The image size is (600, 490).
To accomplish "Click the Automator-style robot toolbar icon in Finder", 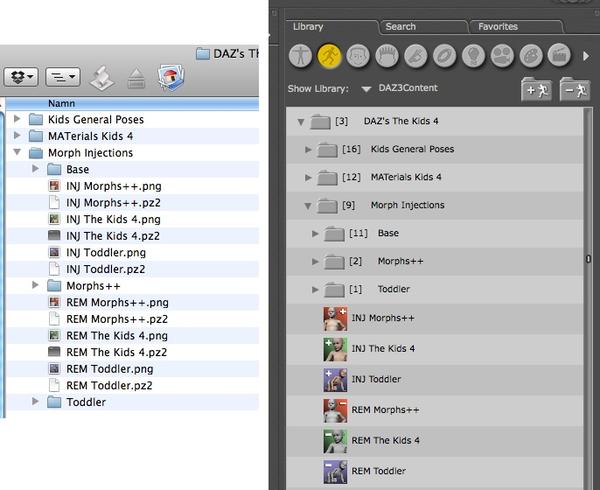I will (x=102, y=78).
